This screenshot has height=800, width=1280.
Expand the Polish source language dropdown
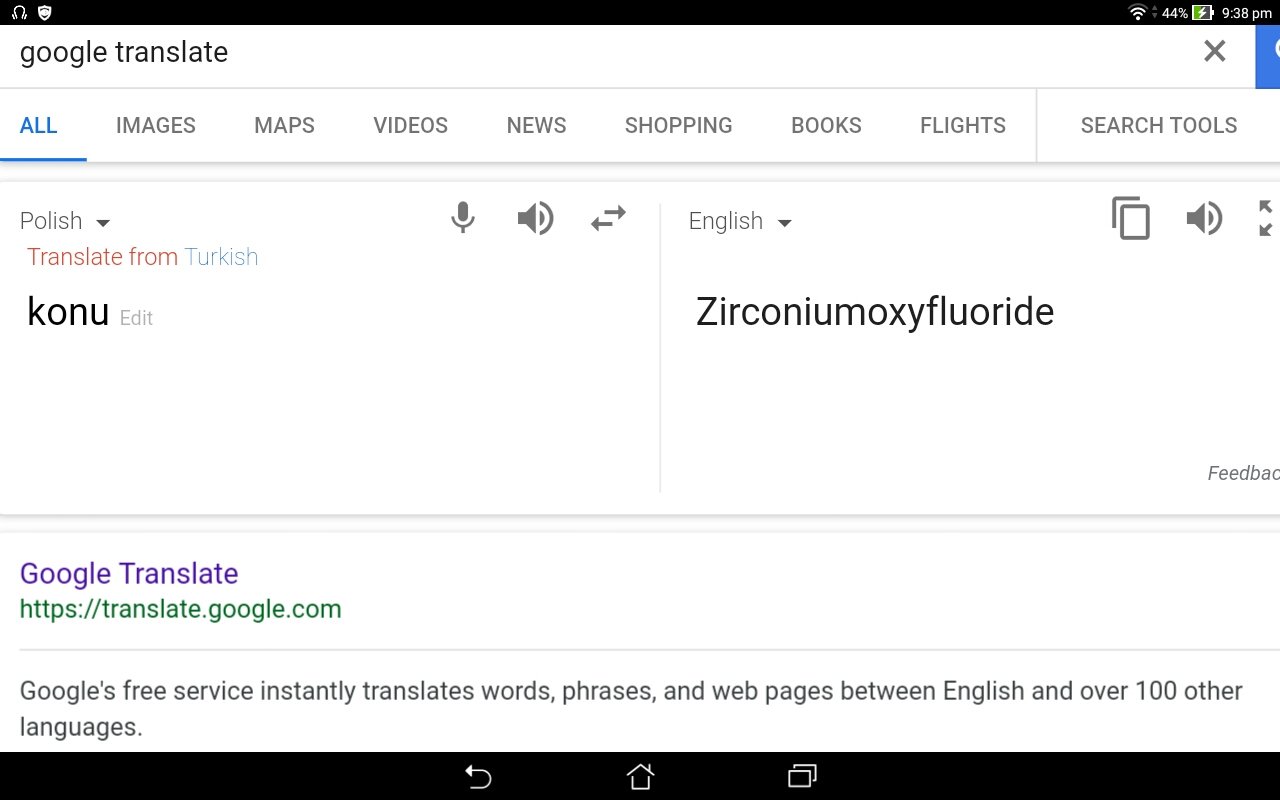coord(65,221)
